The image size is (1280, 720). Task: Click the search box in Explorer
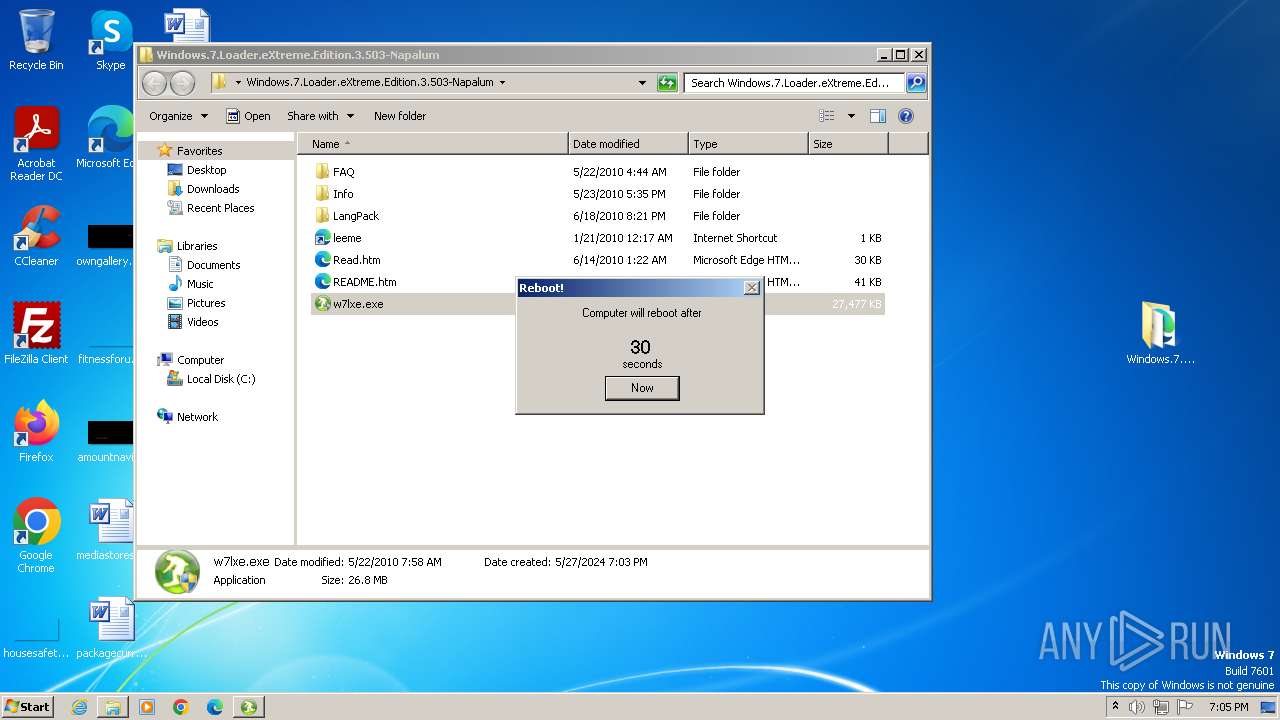[x=792, y=83]
